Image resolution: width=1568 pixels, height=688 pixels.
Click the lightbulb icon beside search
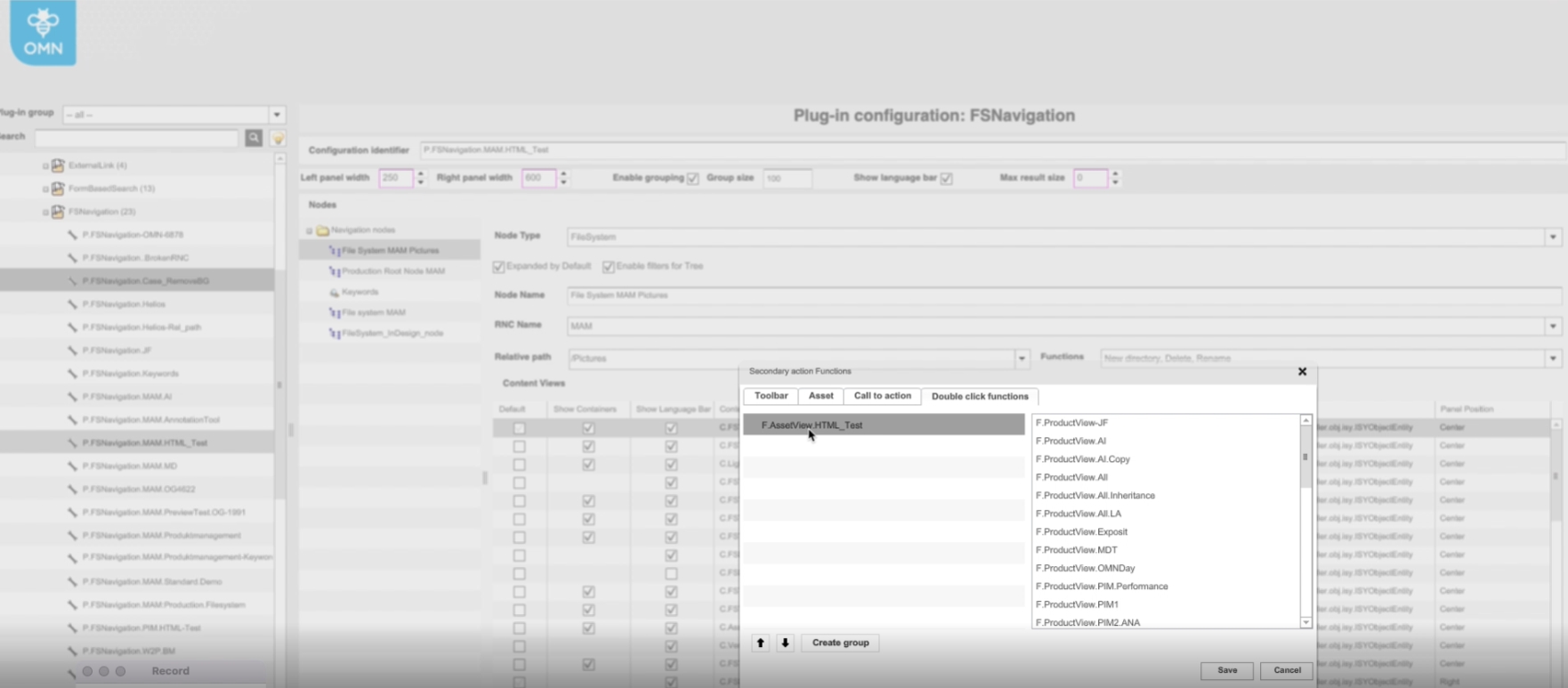click(278, 138)
